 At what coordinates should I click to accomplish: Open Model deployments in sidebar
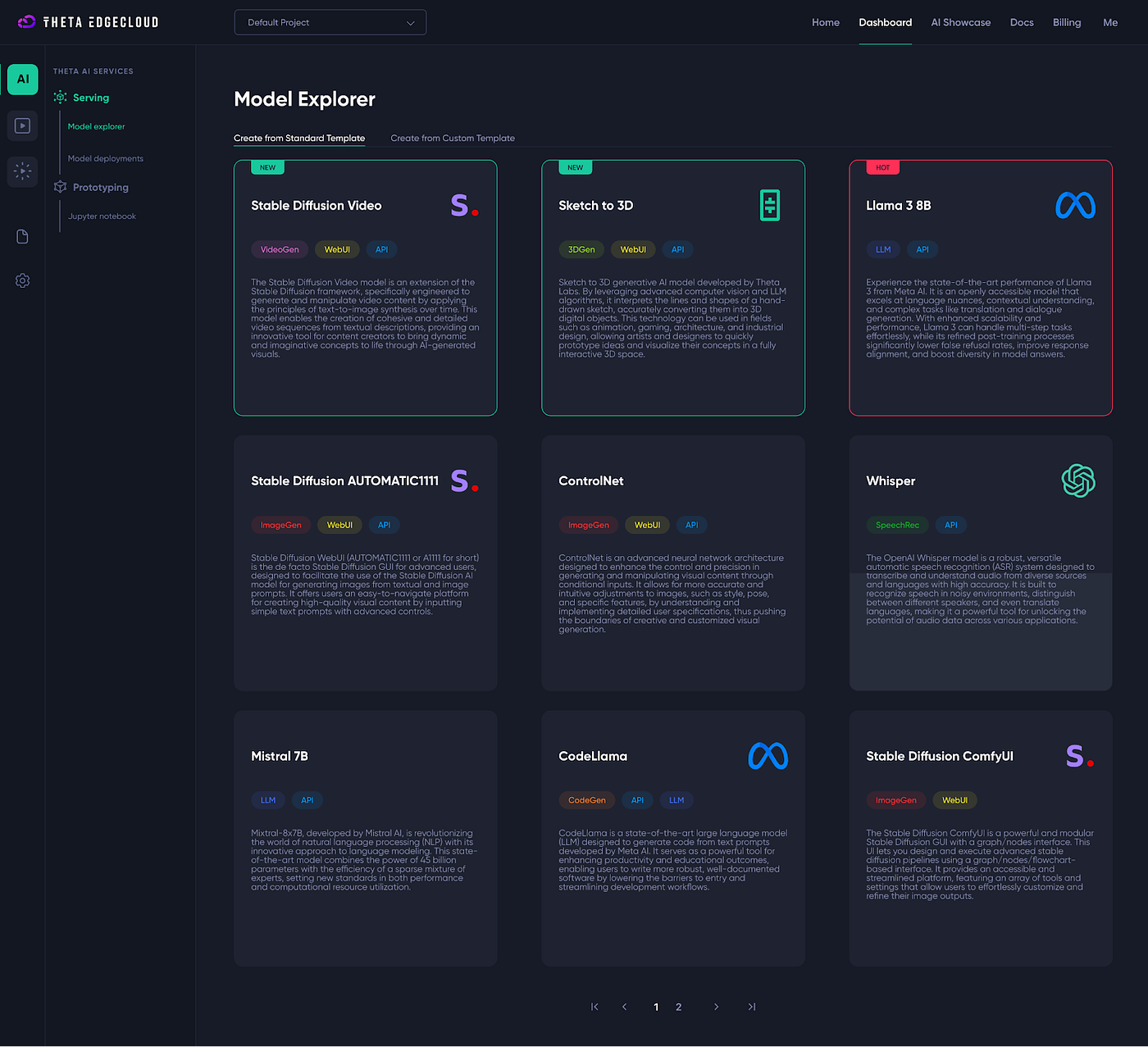point(106,158)
